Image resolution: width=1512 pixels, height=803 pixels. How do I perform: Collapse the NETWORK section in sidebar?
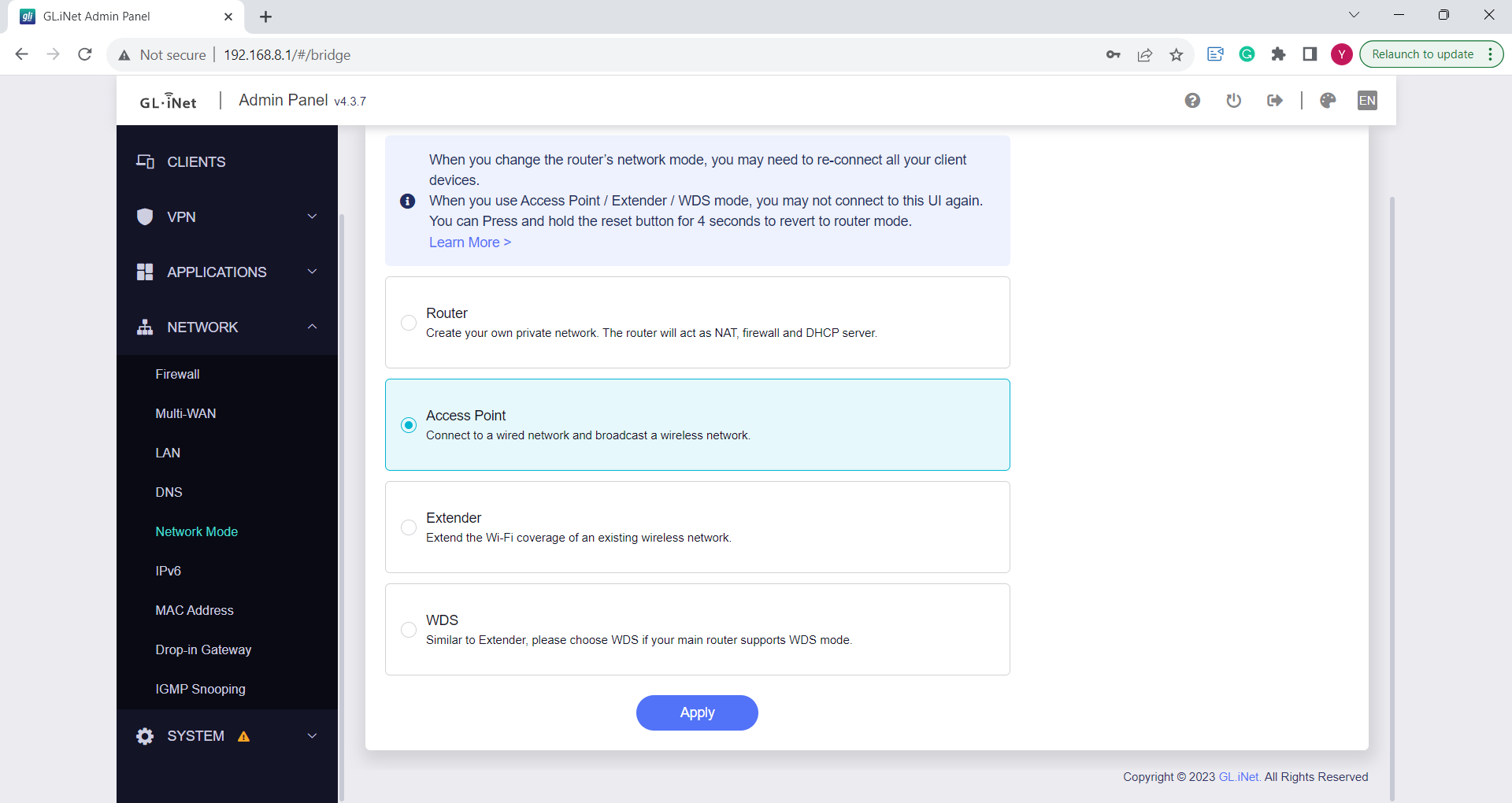pyautogui.click(x=312, y=327)
